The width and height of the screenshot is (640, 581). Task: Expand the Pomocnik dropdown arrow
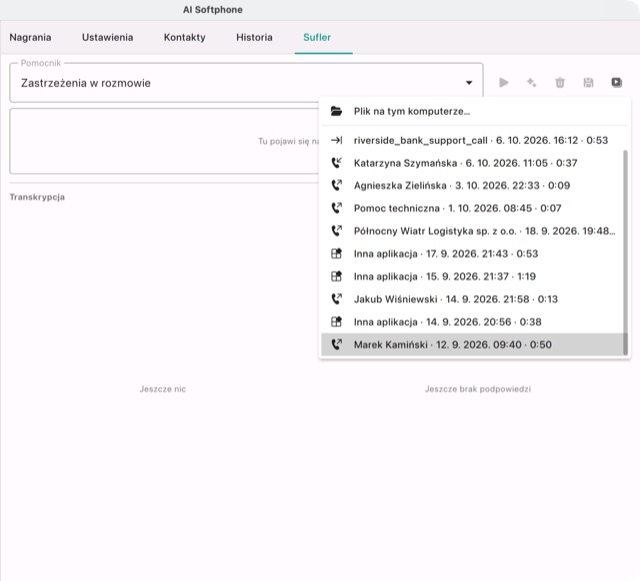(x=469, y=83)
